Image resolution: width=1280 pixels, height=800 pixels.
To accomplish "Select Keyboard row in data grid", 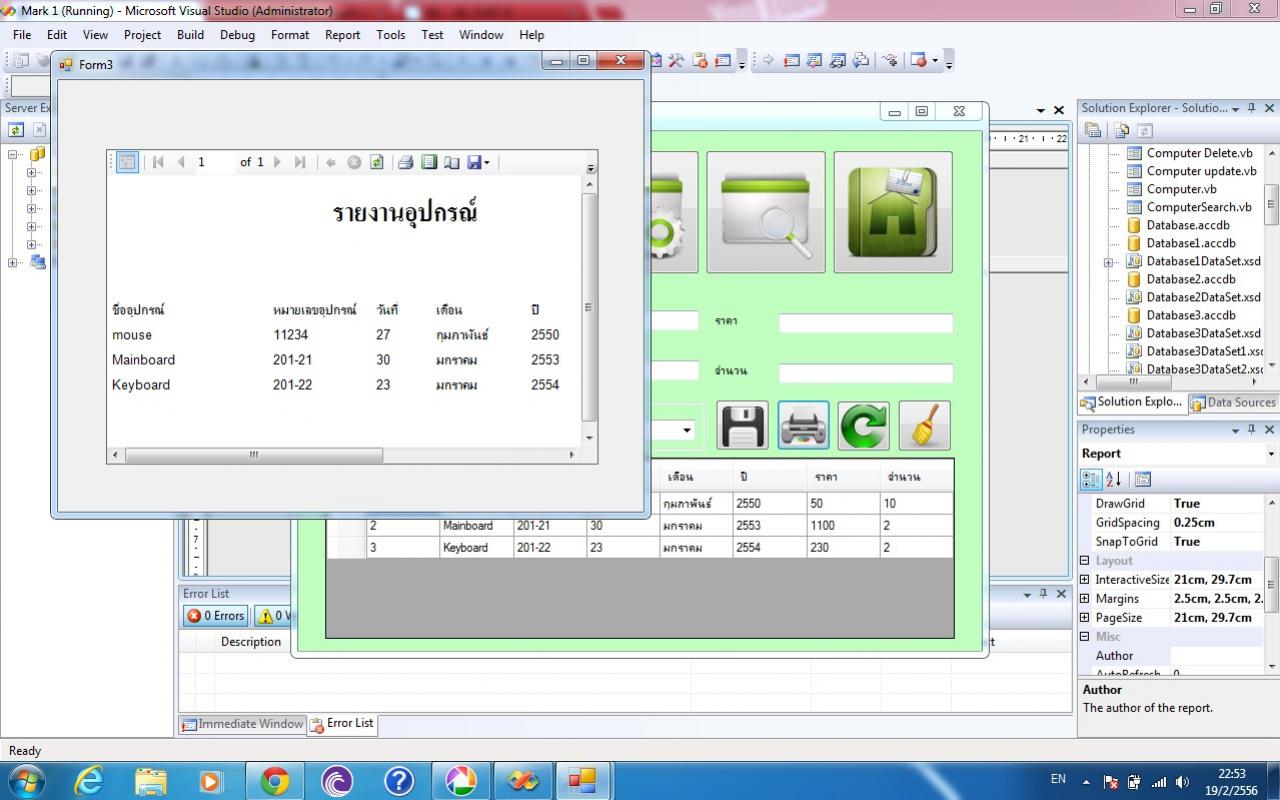I will tap(640, 548).
